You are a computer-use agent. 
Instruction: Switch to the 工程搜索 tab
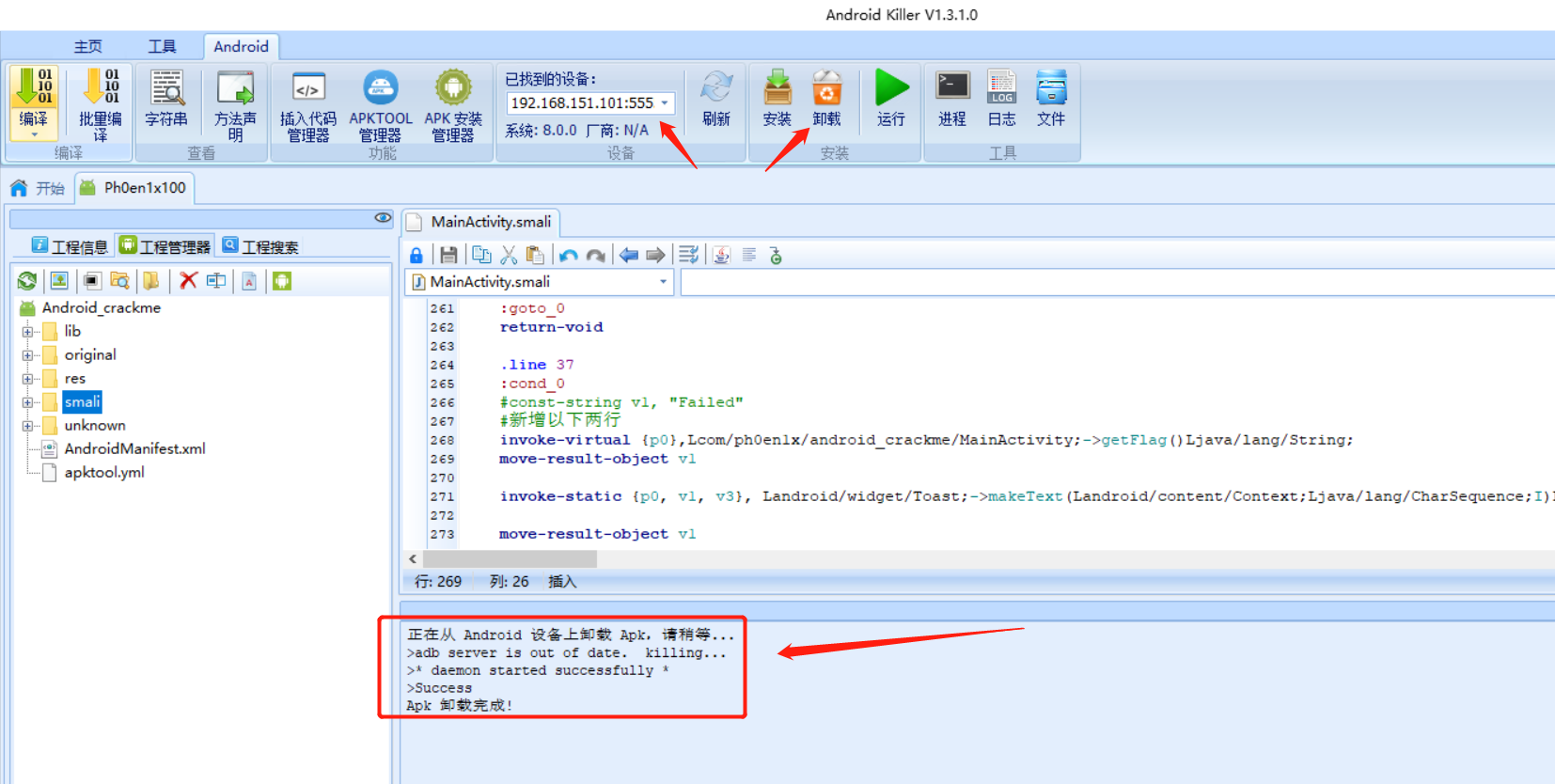pyautogui.click(x=260, y=246)
